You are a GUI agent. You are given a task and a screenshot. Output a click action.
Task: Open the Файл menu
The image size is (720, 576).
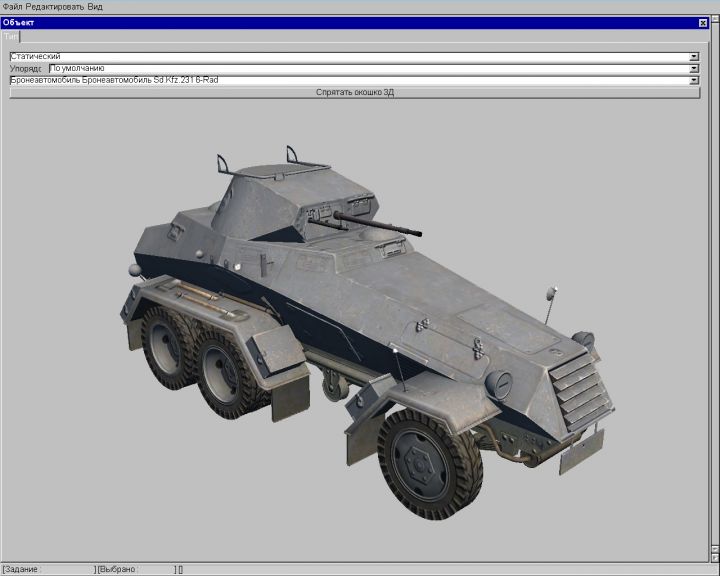click(13, 7)
